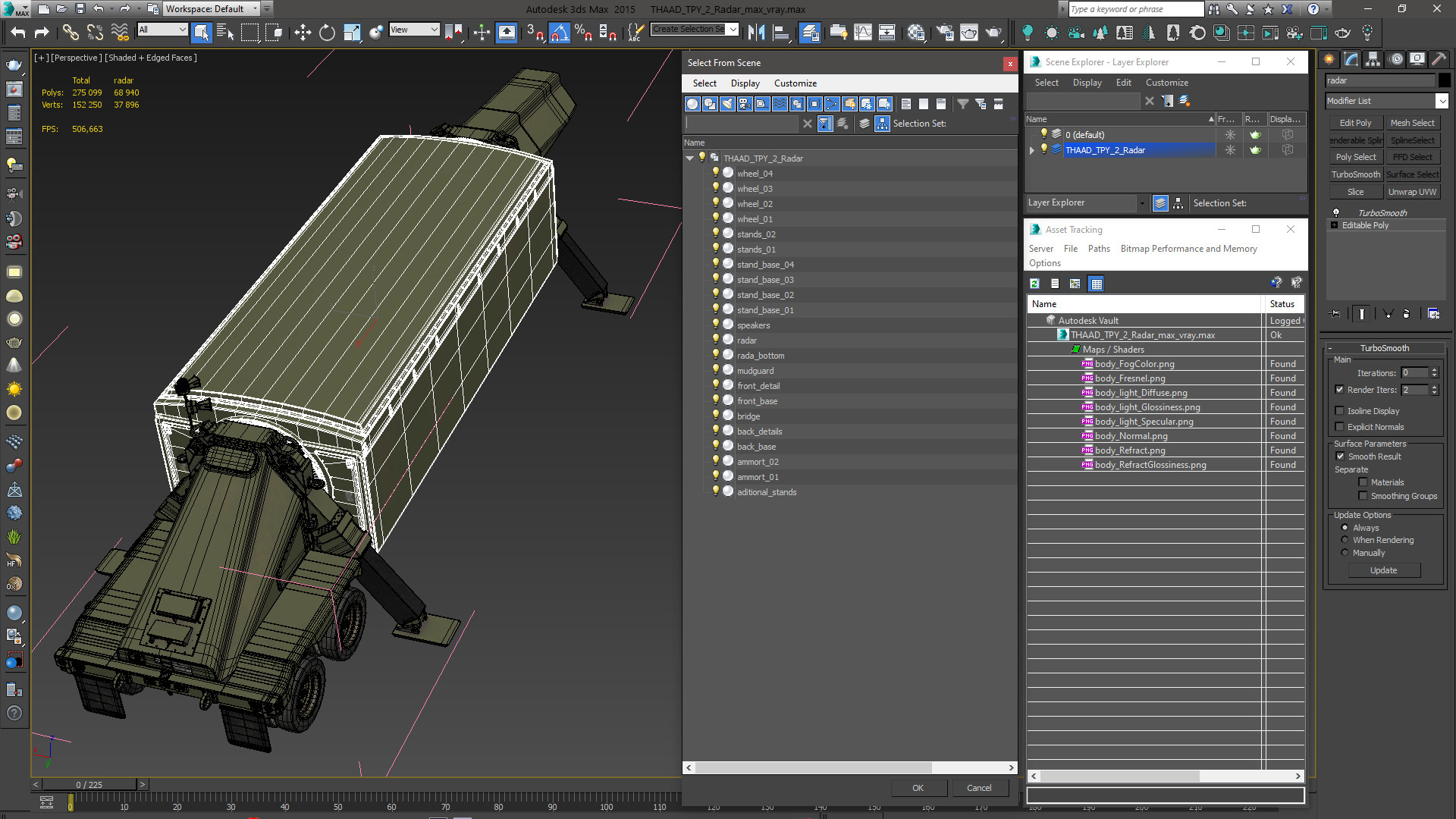The width and height of the screenshot is (1456, 819).
Task: Click the Link tool icon in toolbar
Action: [x=71, y=32]
